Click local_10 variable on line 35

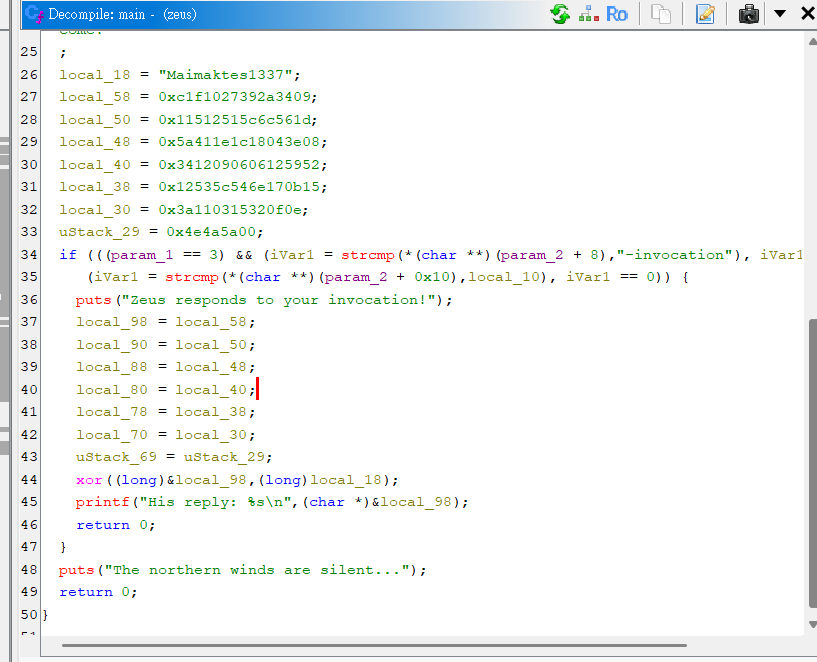tap(504, 277)
